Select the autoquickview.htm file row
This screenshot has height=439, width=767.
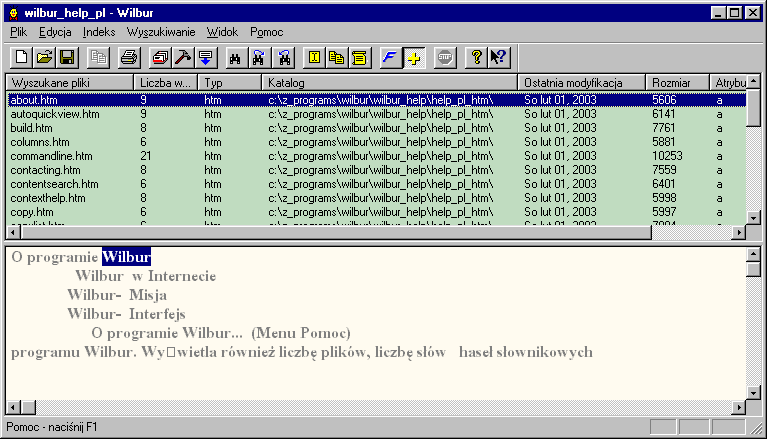click(377, 114)
